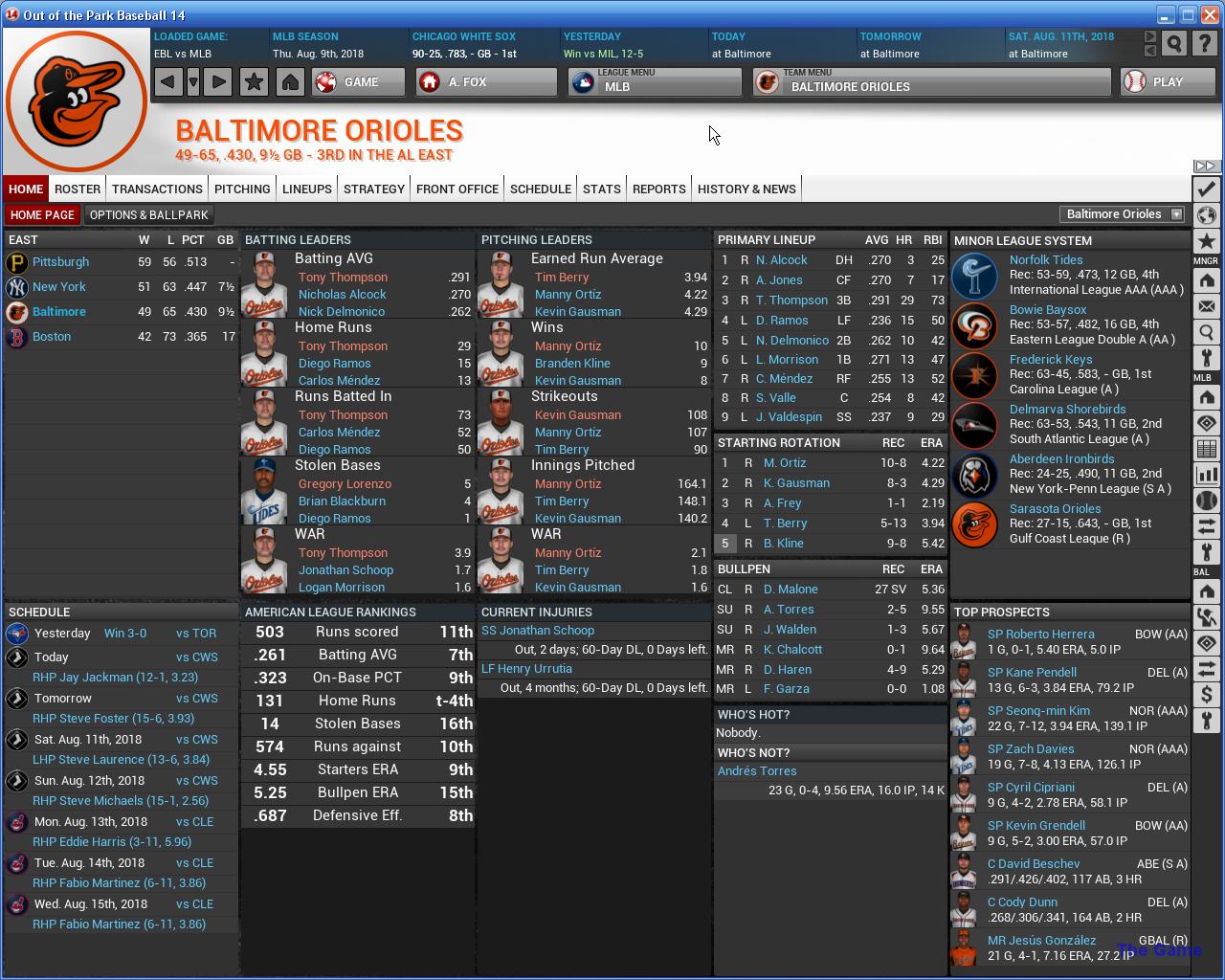The width and height of the screenshot is (1225, 980).
Task: Switch to the ROSTER tab
Action: (78, 189)
